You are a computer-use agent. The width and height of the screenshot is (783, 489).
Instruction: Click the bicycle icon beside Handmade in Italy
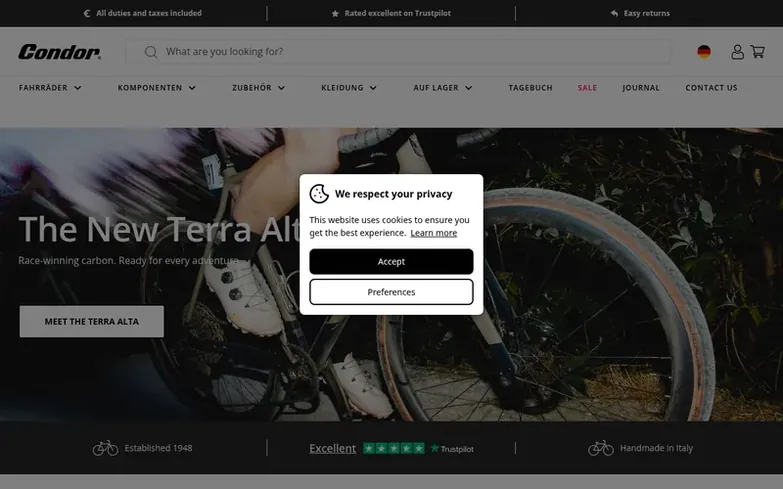click(x=601, y=448)
